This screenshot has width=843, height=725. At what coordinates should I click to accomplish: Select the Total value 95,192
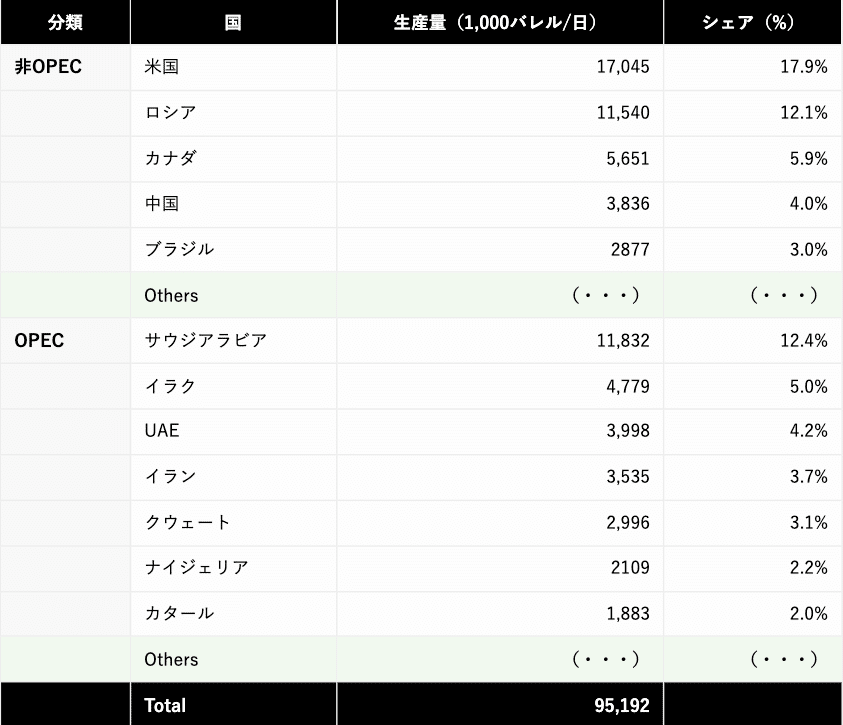(x=621, y=705)
